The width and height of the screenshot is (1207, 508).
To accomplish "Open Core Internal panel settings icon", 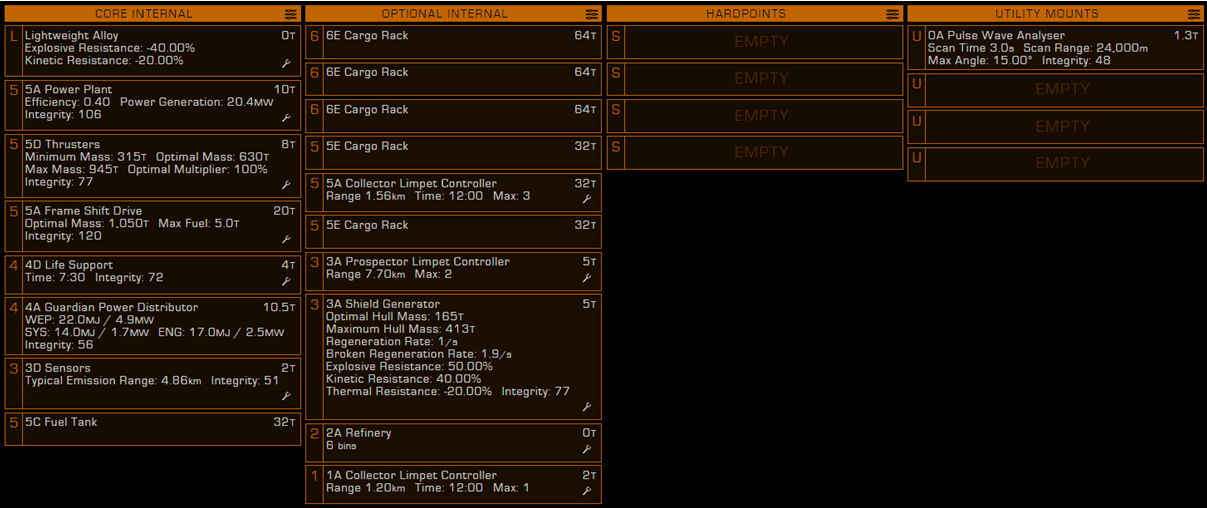I will 290,14.
